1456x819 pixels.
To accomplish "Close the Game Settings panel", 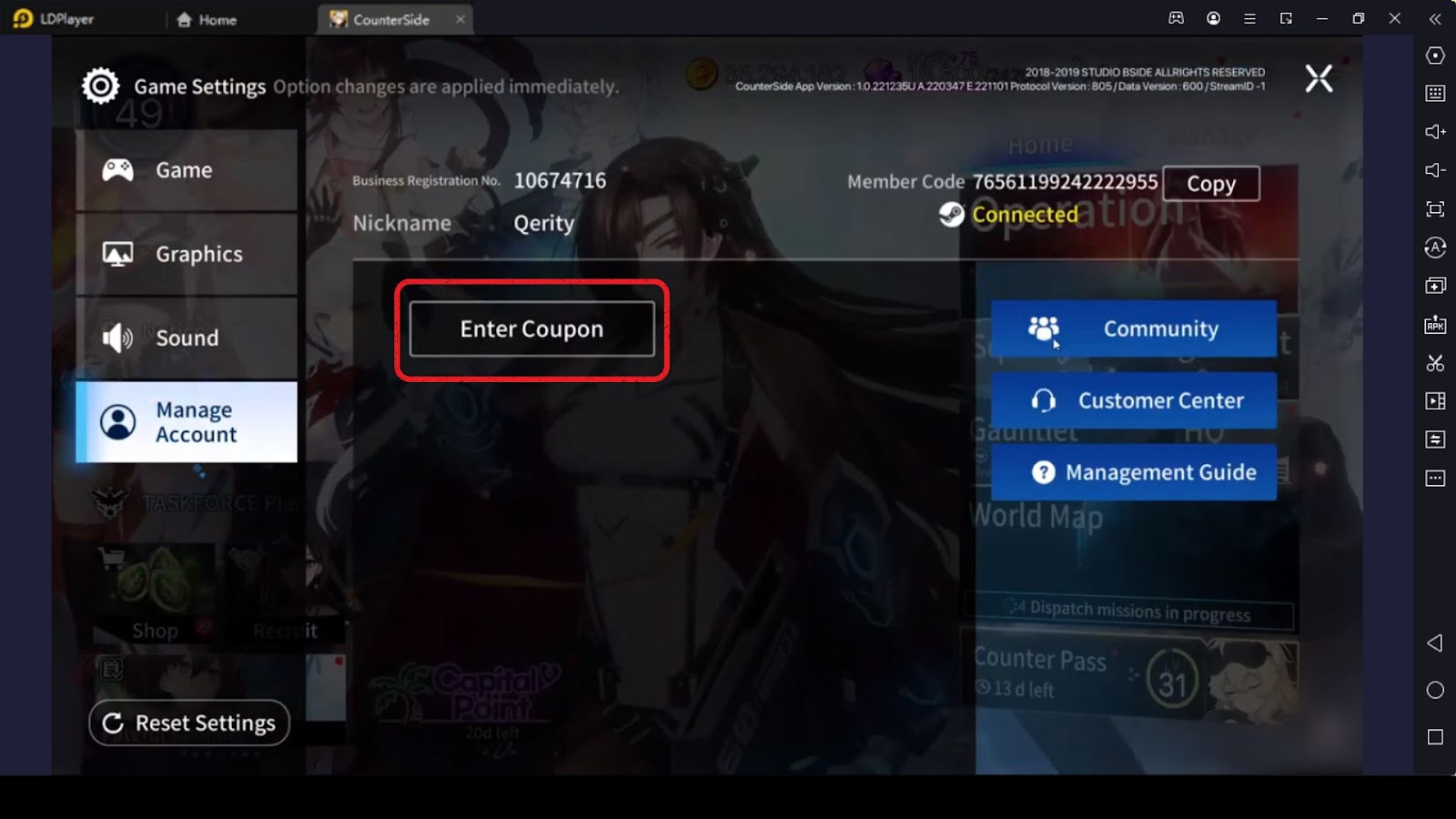I will [x=1319, y=78].
